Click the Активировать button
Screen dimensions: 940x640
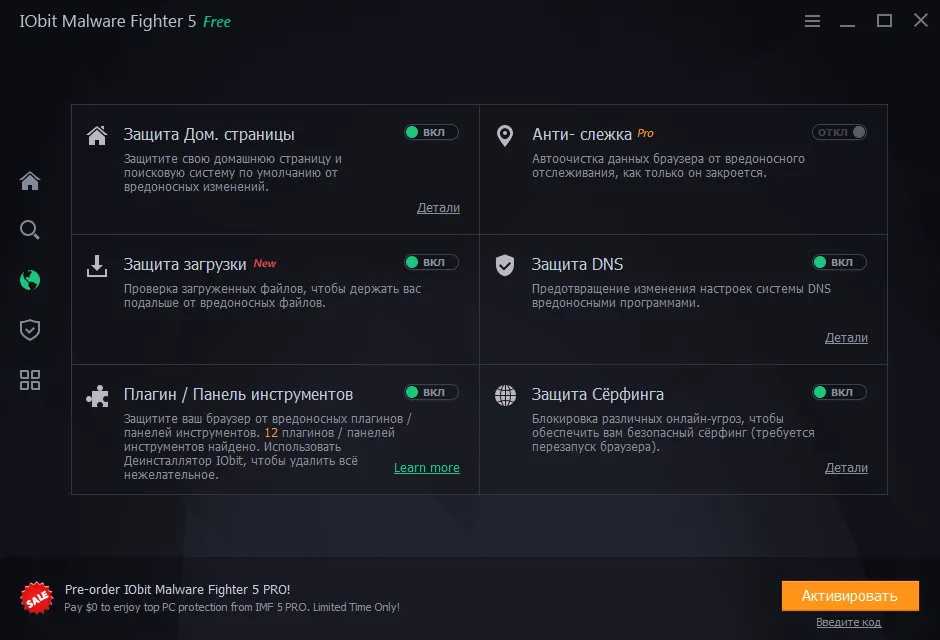[850, 596]
